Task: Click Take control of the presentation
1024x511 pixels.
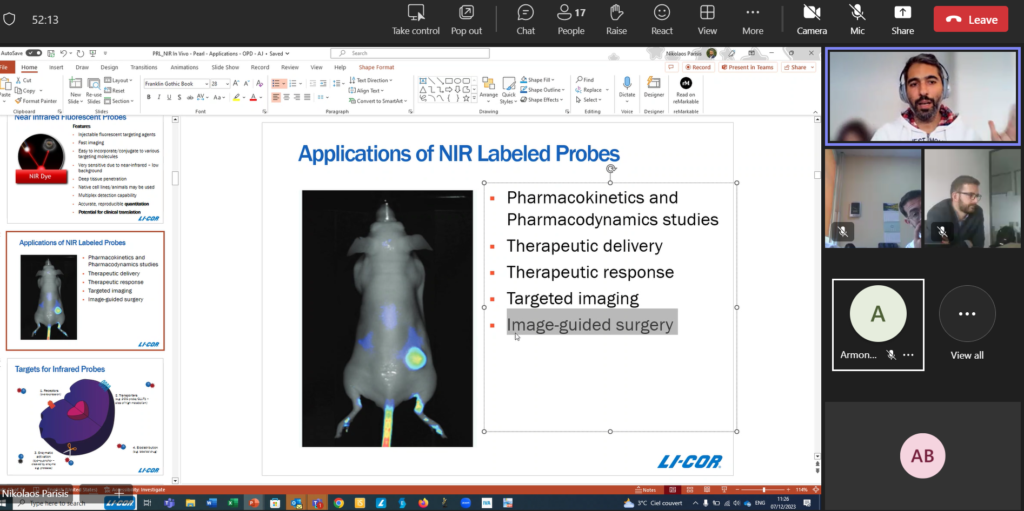Action: tap(416, 20)
